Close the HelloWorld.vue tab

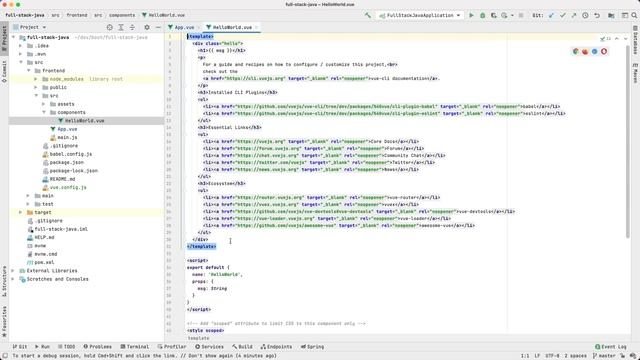tap(256, 27)
